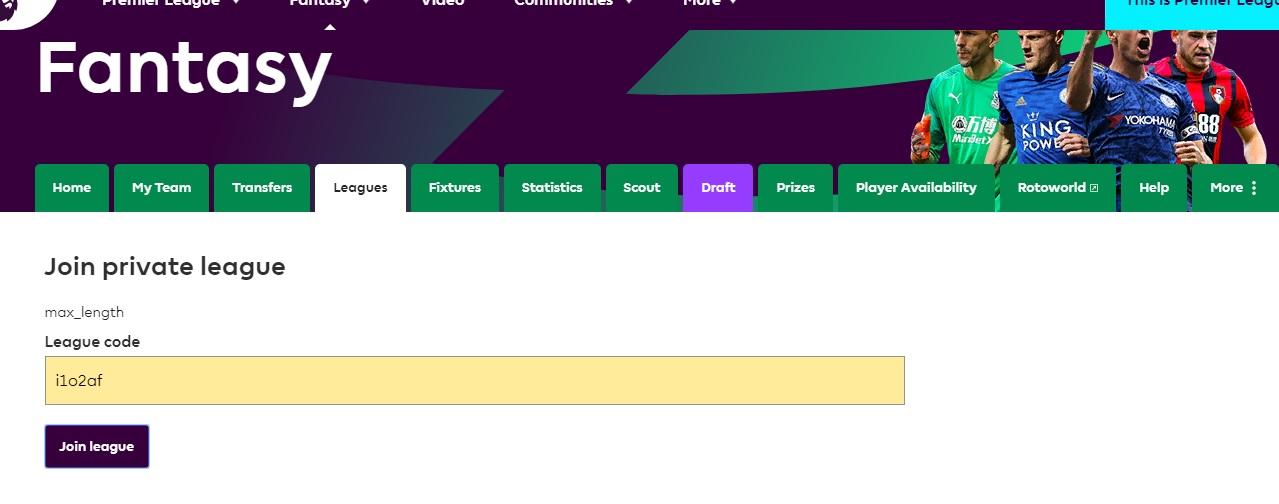Click the cyan Premier League banner
The height and width of the screenshot is (504, 1279).
tap(1192, 14)
